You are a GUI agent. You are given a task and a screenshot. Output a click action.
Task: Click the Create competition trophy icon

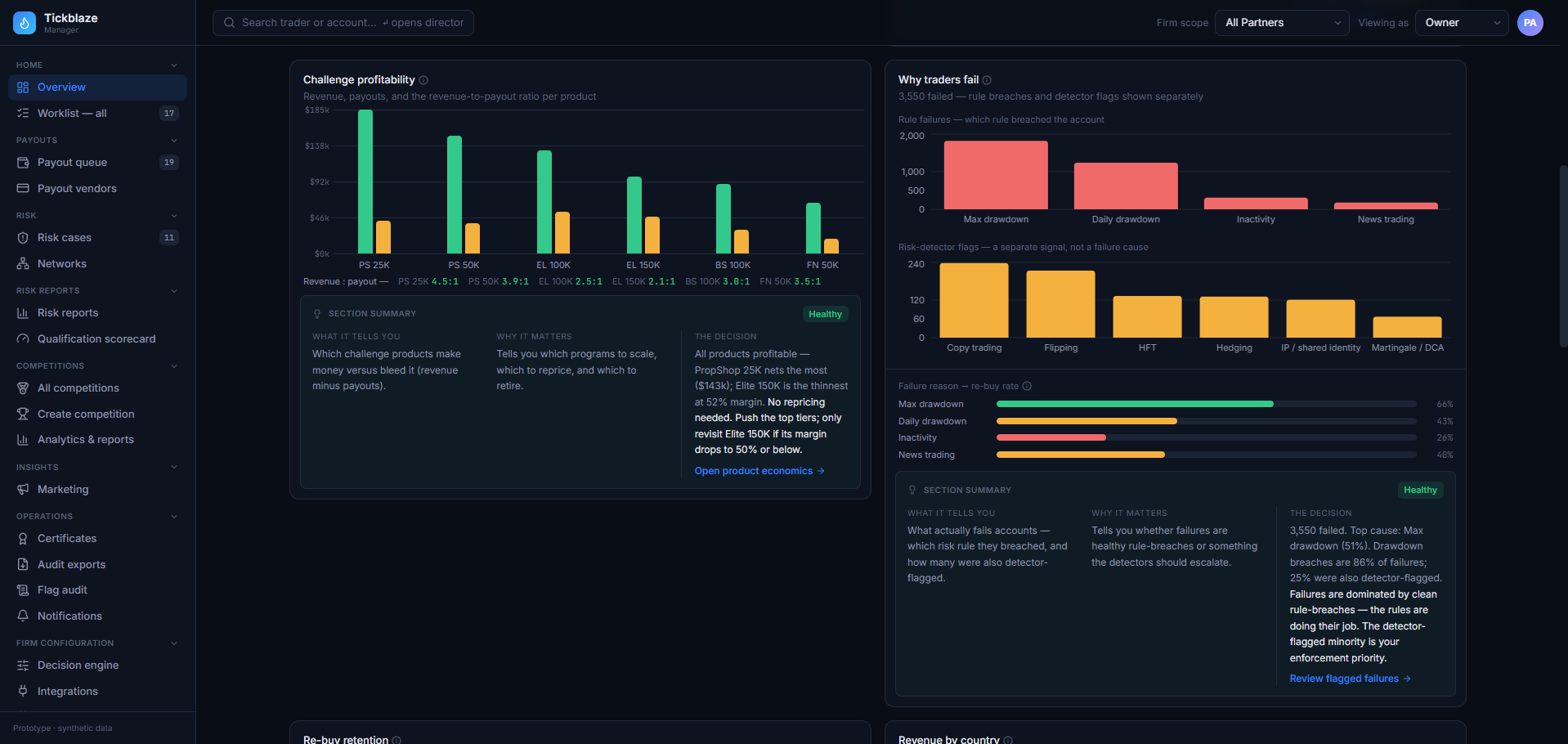(x=23, y=414)
